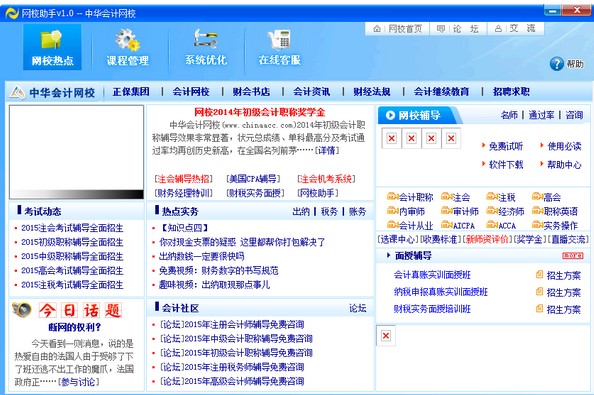
Task: Click the 参与讨论 link
Action: (78, 382)
